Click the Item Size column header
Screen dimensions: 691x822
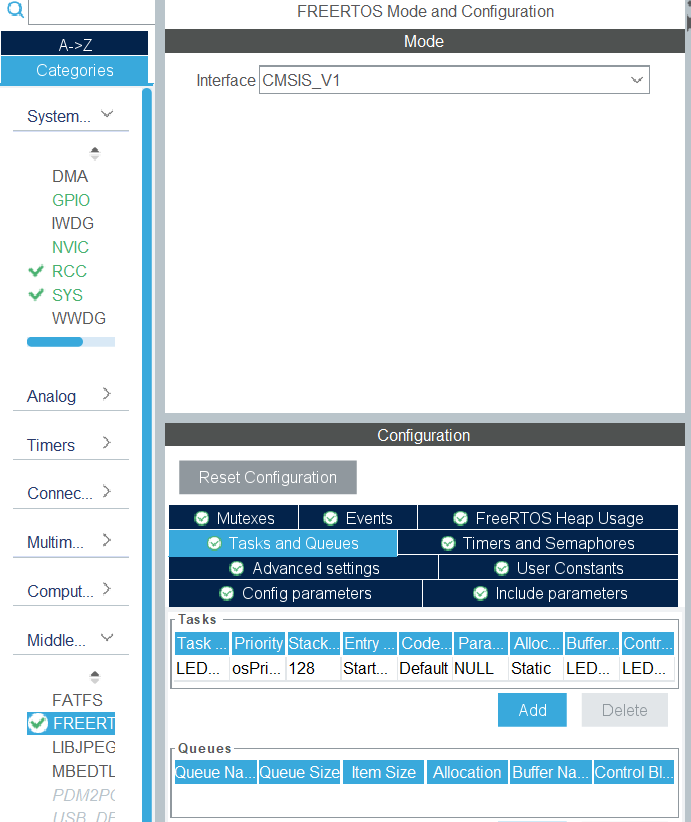click(383, 772)
